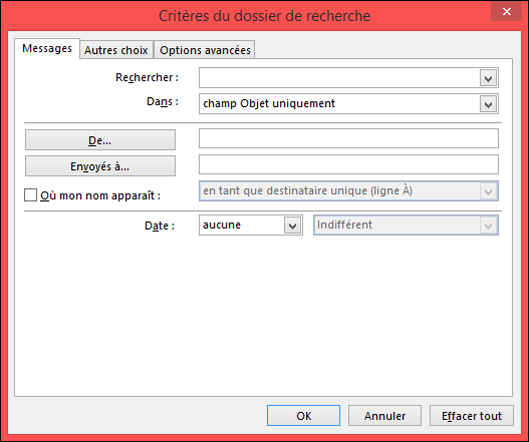Open the Indifférent date range dropdown
The image size is (529, 442).
pyautogui.click(x=406, y=225)
